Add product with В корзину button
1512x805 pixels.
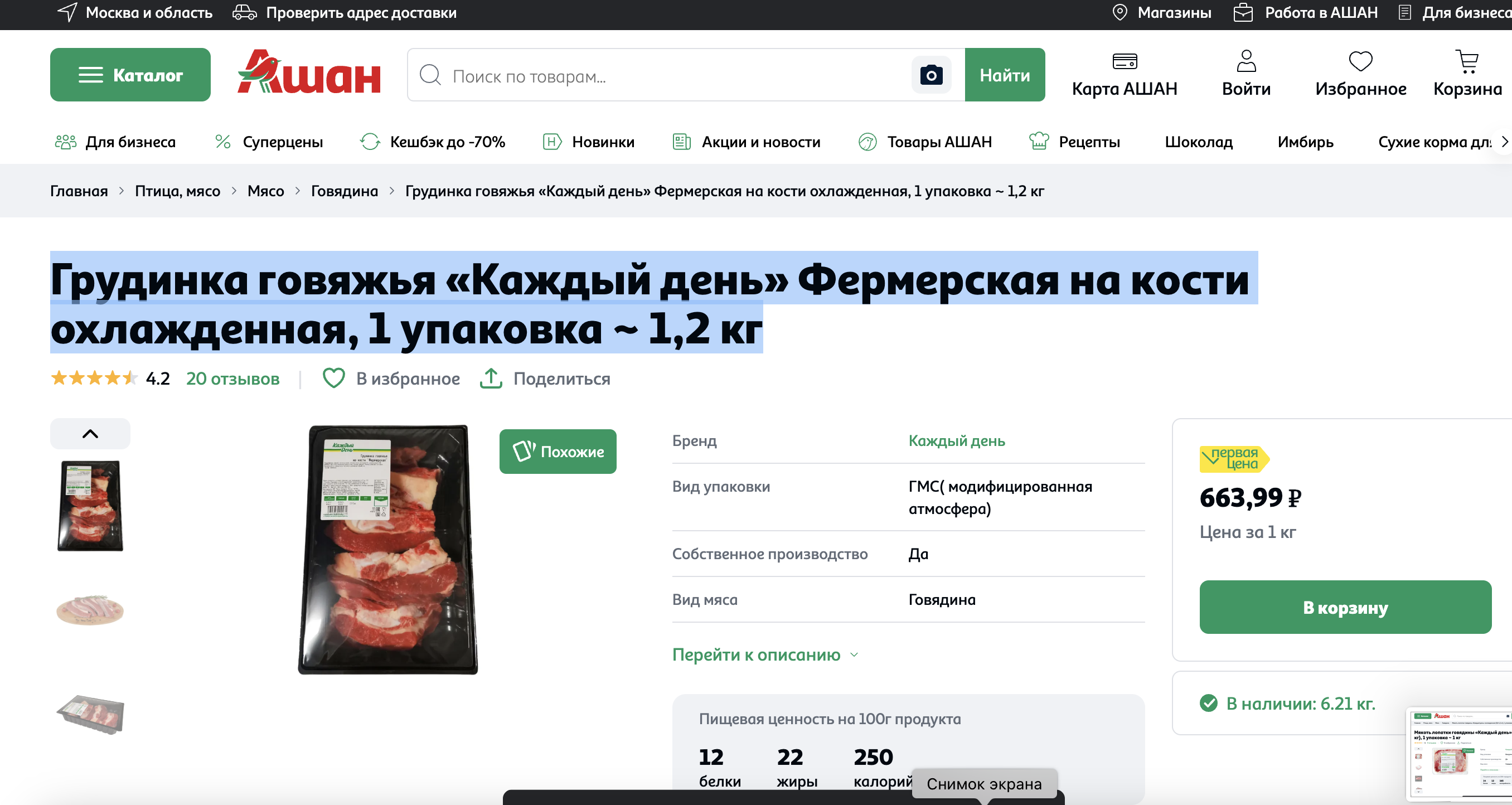click(x=1345, y=607)
